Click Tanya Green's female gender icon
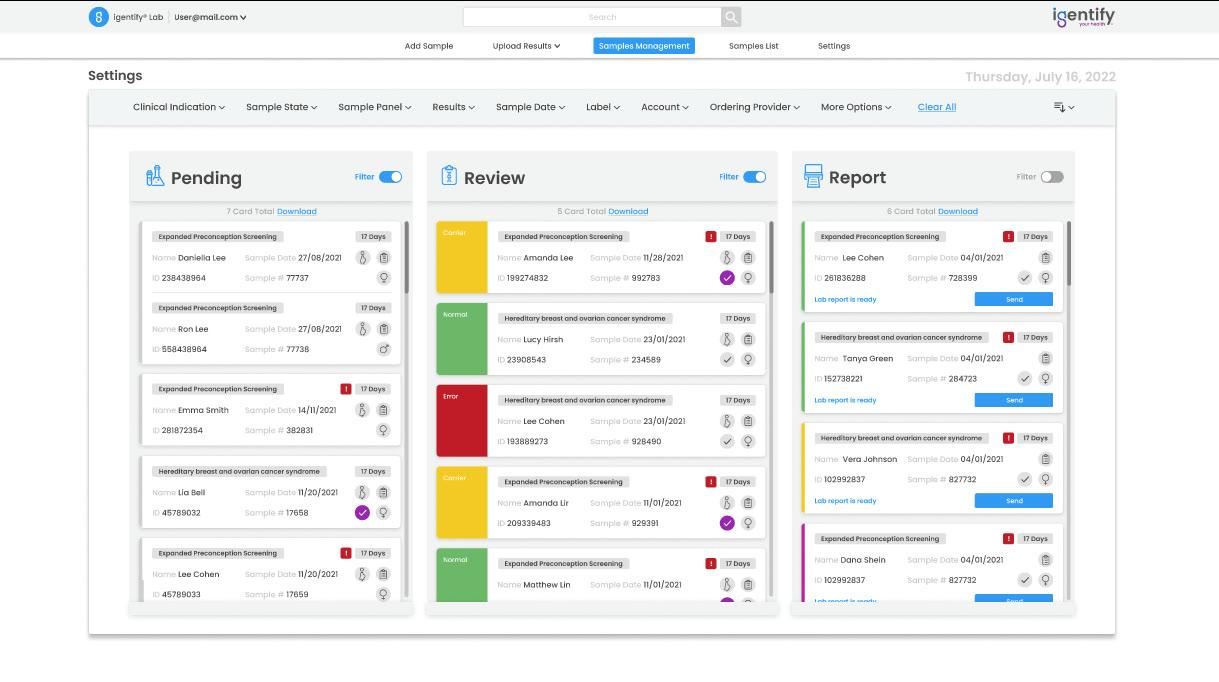Viewport: 1219px width, 682px height. click(1046, 379)
